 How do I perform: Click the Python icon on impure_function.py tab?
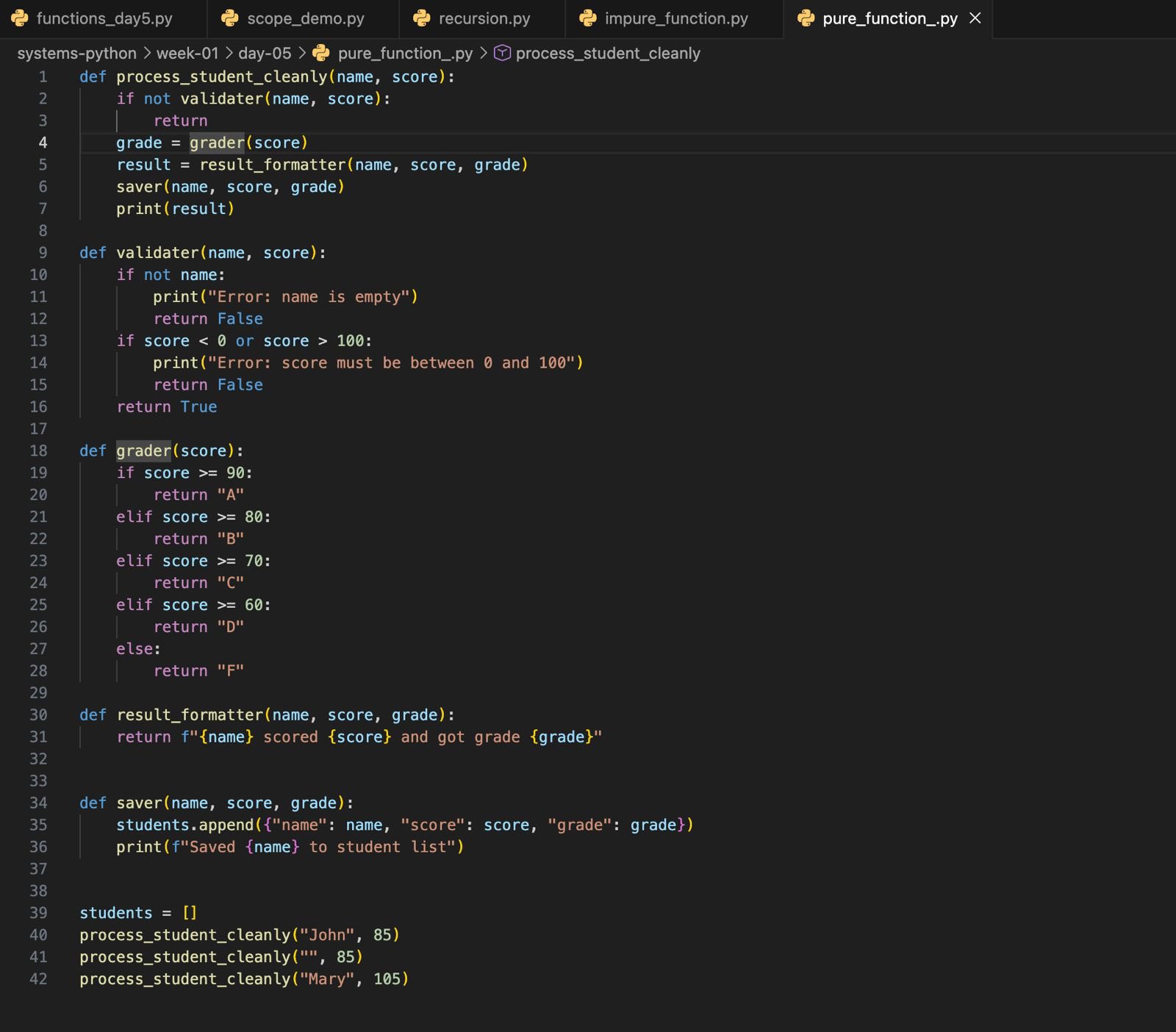click(588, 18)
